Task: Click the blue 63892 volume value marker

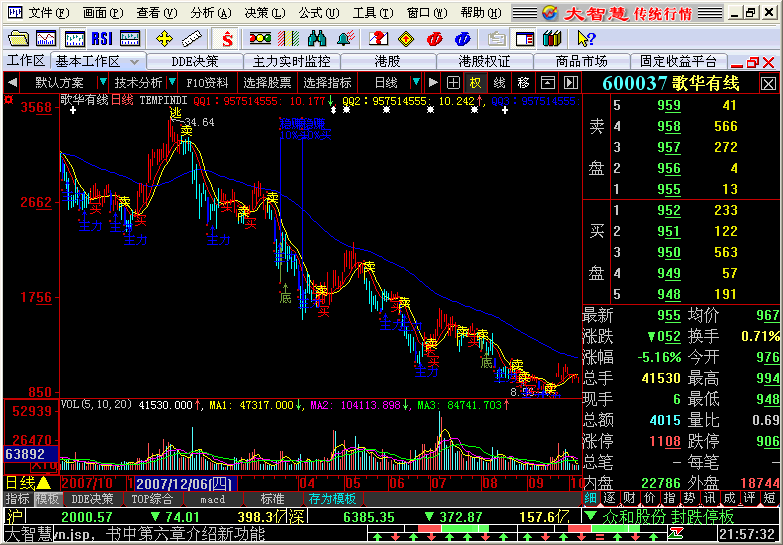Action: click(x=31, y=455)
